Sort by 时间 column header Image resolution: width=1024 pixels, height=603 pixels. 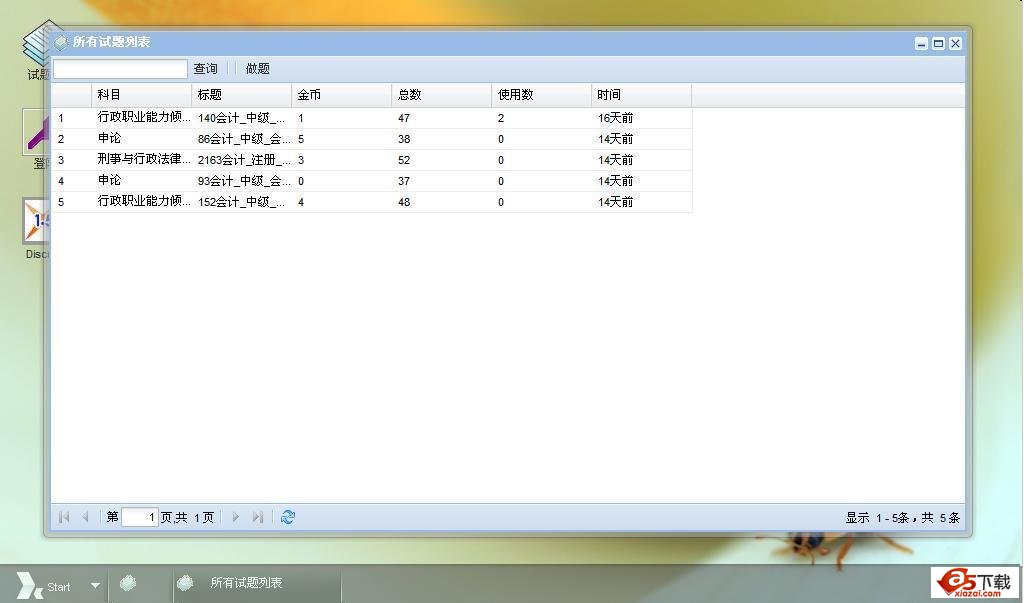641,95
